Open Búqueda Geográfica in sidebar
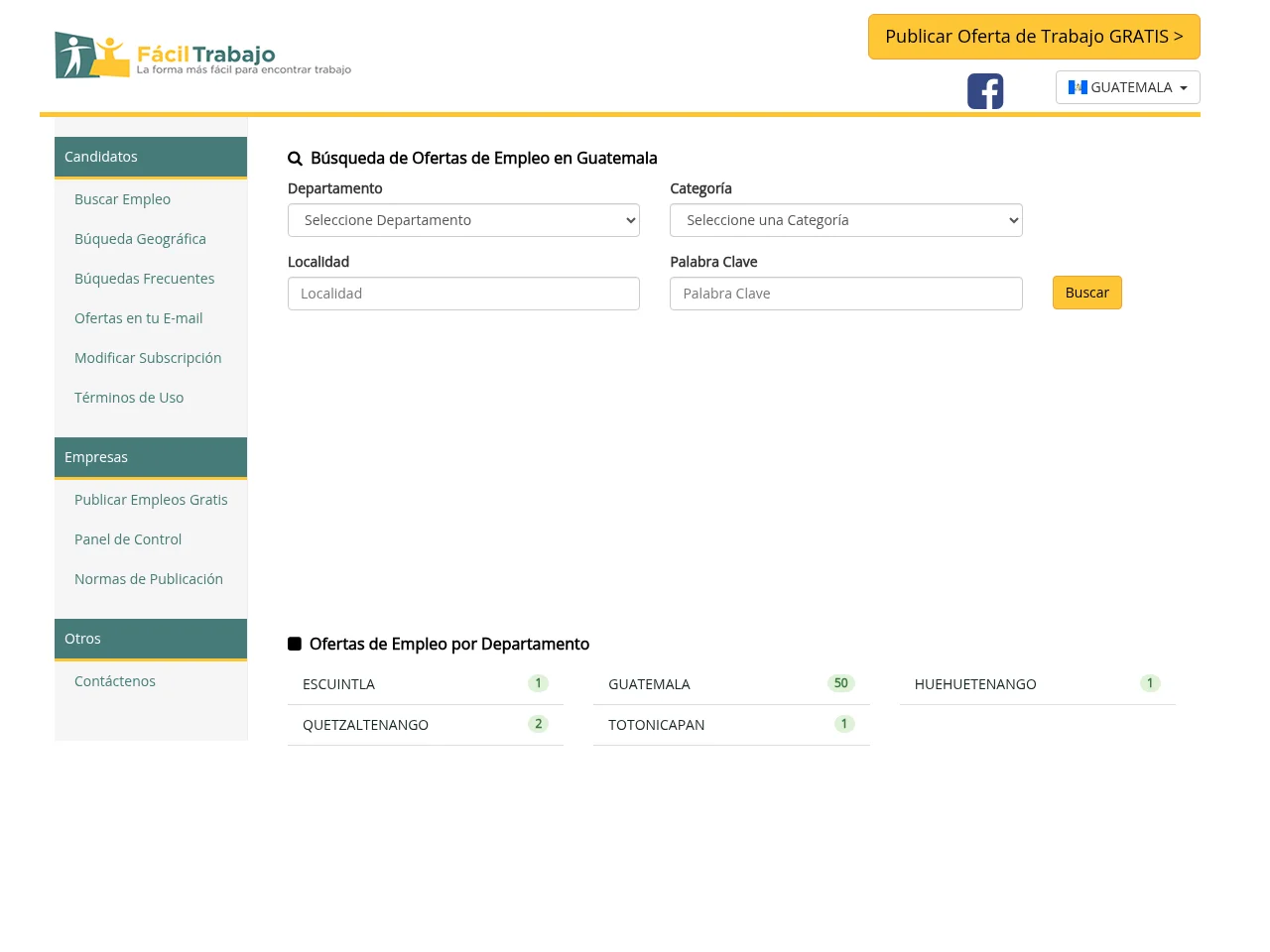This screenshot has width=1270, height=952. 140,239
